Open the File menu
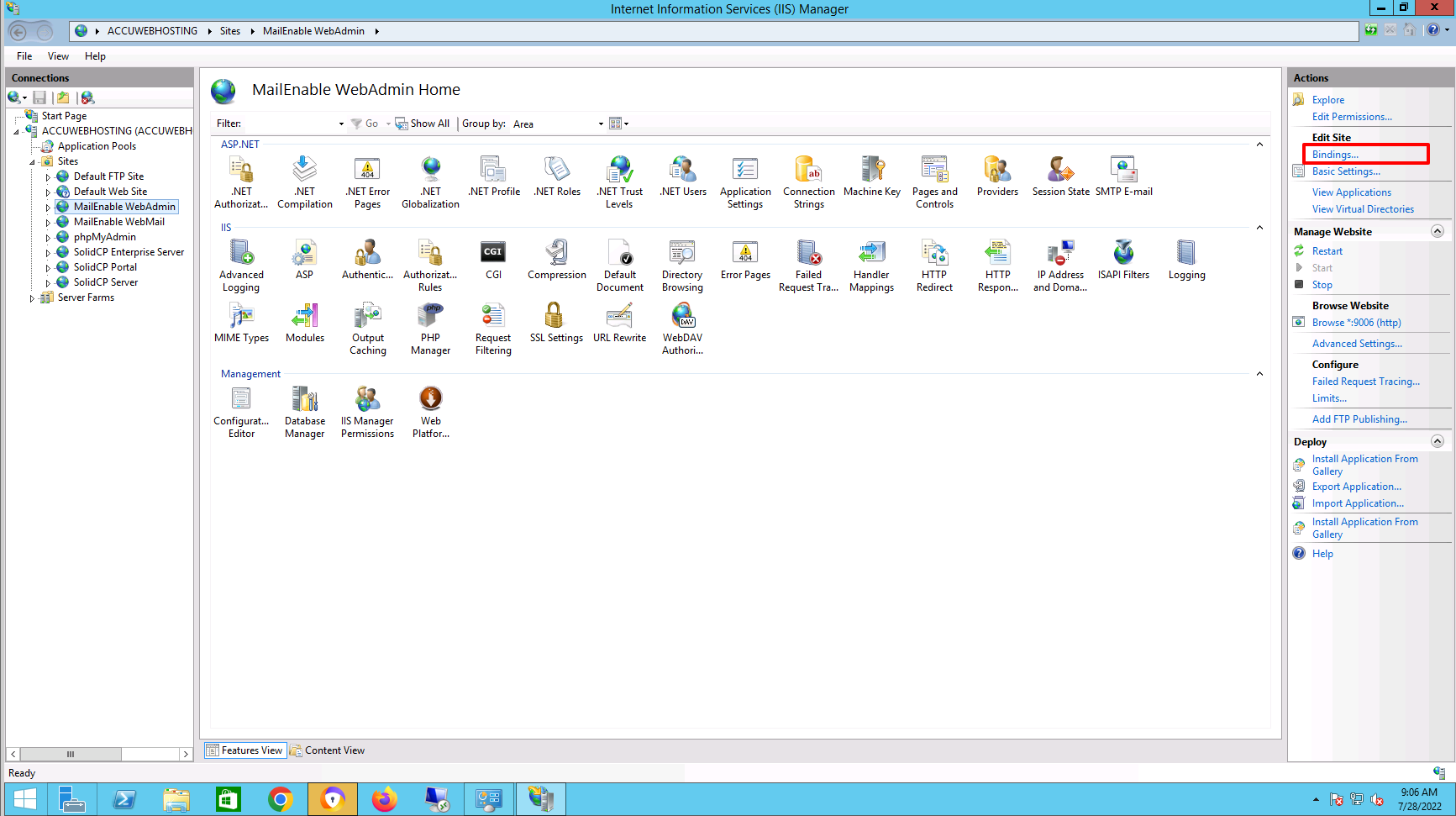The height and width of the screenshot is (816, 1456). [x=24, y=56]
